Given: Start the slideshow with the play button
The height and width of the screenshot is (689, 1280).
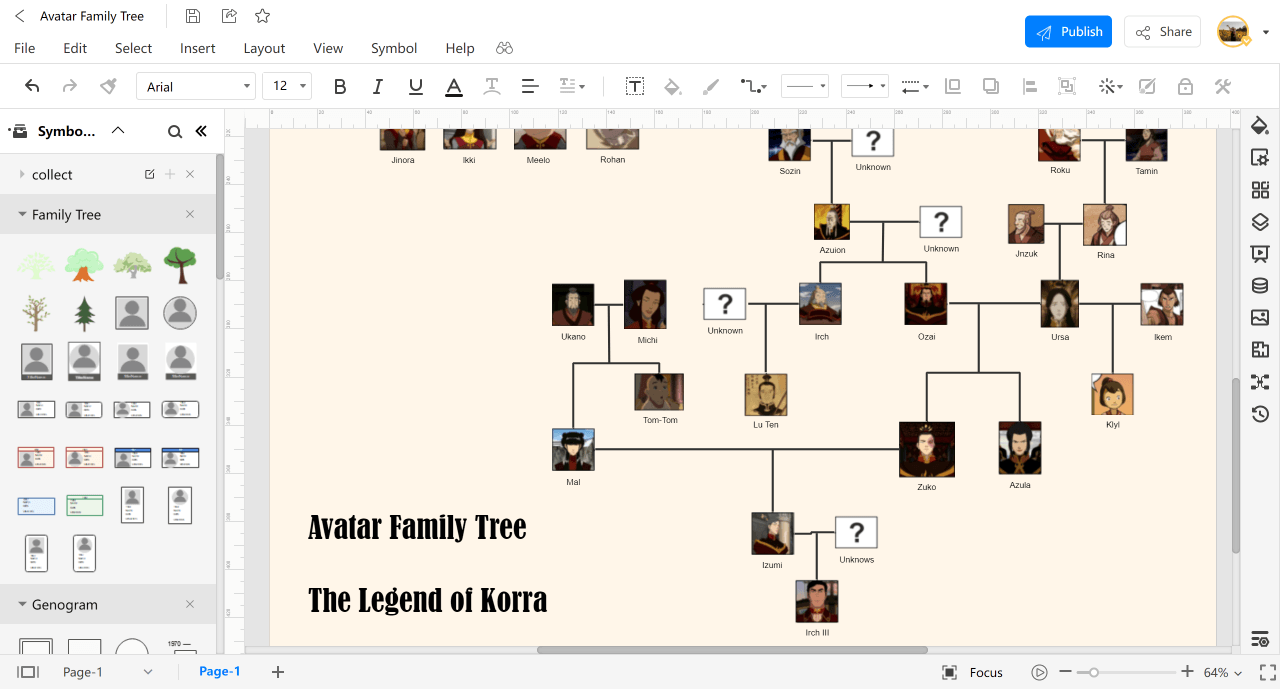Looking at the screenshot, I should pyautogui.click(x=1040, y=672).
